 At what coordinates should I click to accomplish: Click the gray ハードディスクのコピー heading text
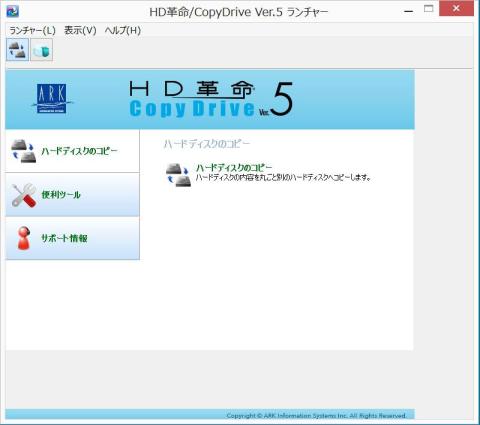click(207, 144)
